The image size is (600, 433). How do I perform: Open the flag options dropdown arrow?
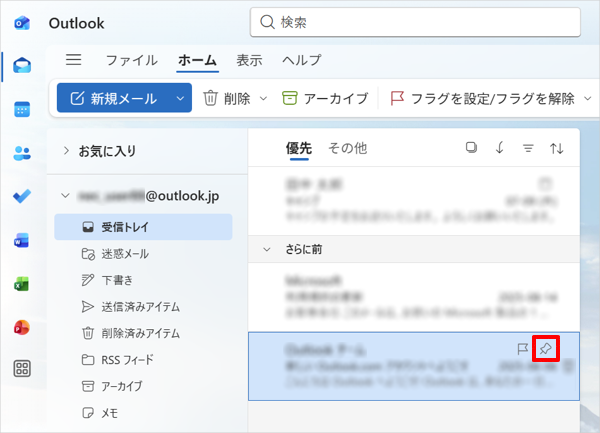[587, 98]
